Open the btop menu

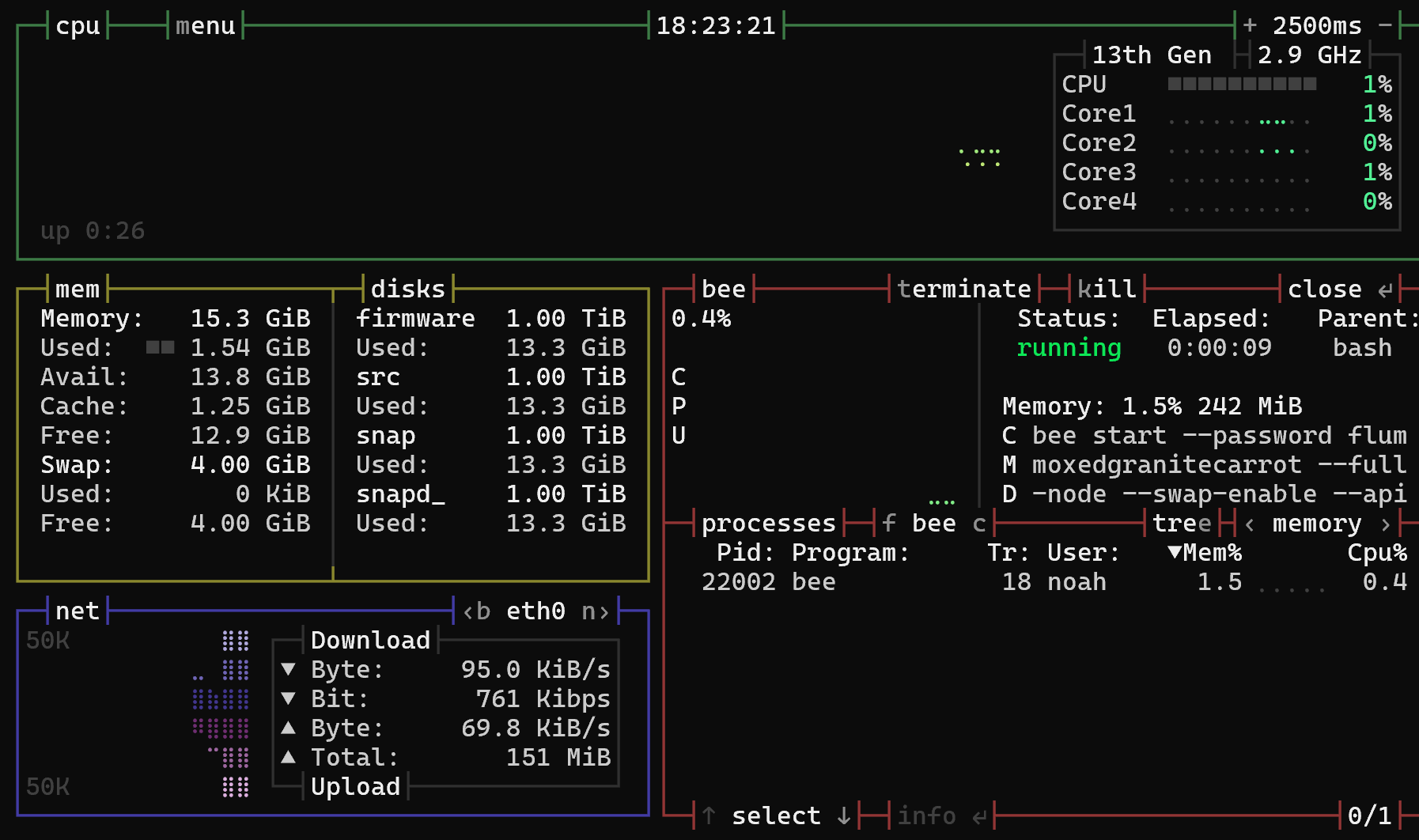pos(206,26)
